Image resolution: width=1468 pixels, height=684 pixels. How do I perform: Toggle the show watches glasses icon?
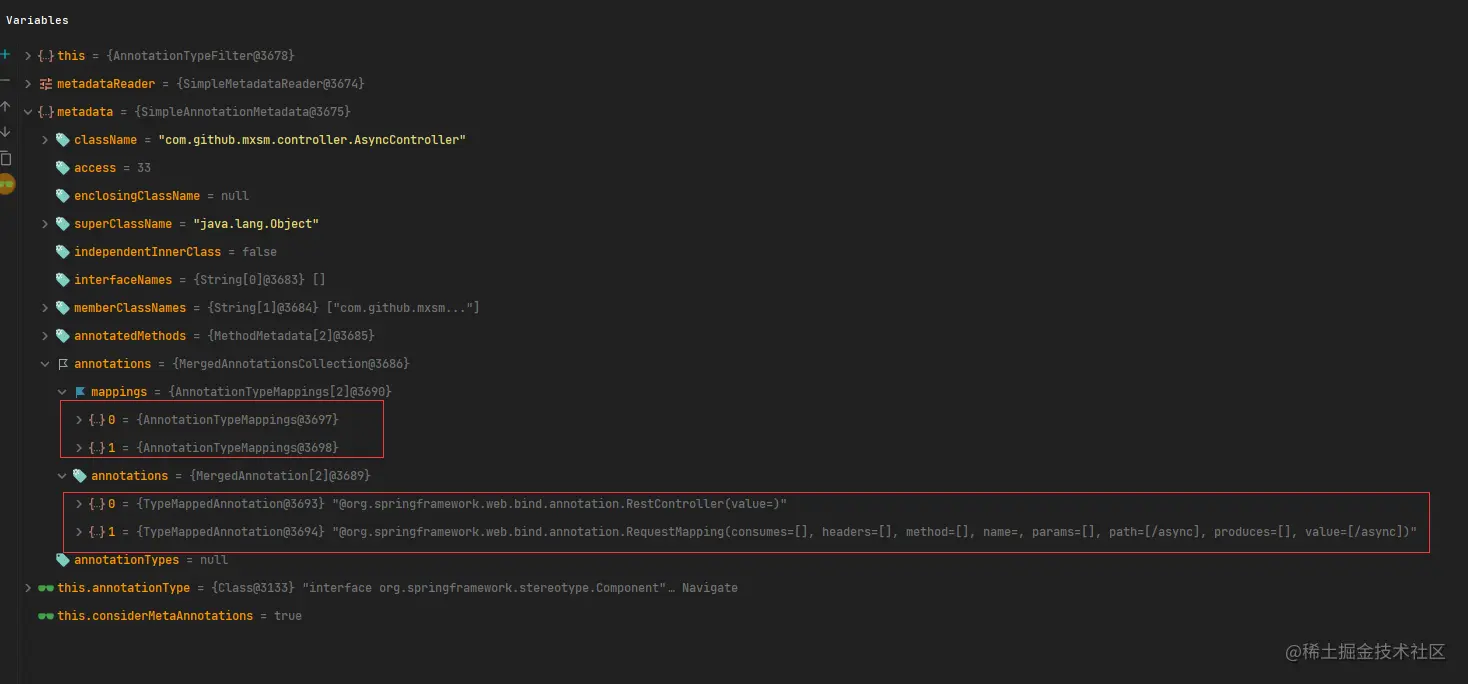click(6, 184)
